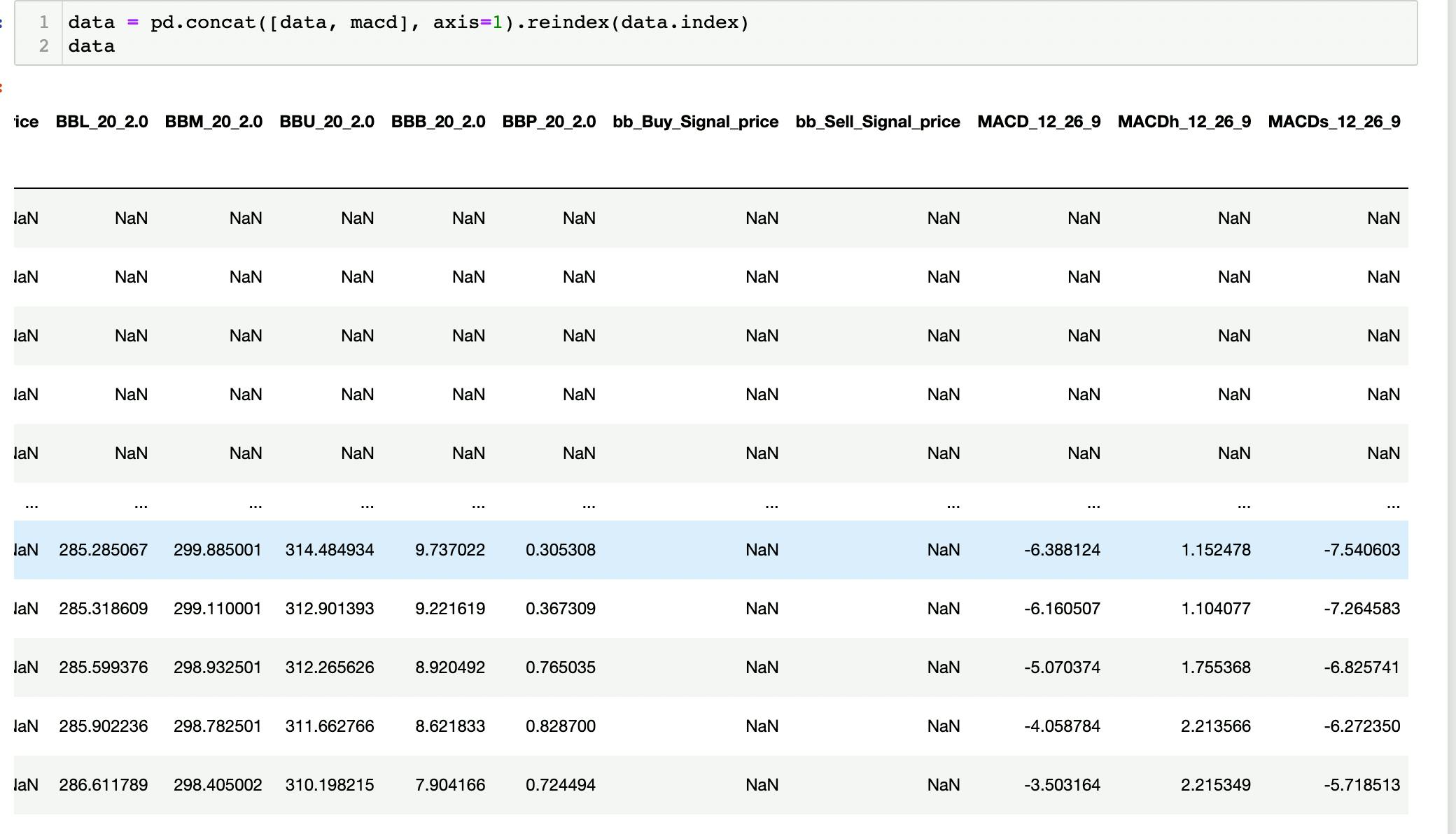Select the BBL_20_2.0 column header

click(102, 122)
